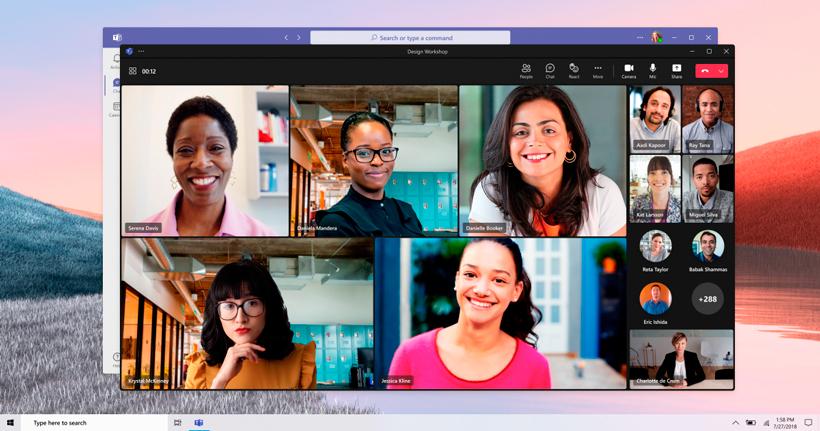This screenshot has width=820, height=431.
Task: Open the People participants panel
Action: (x=526, y=70)
